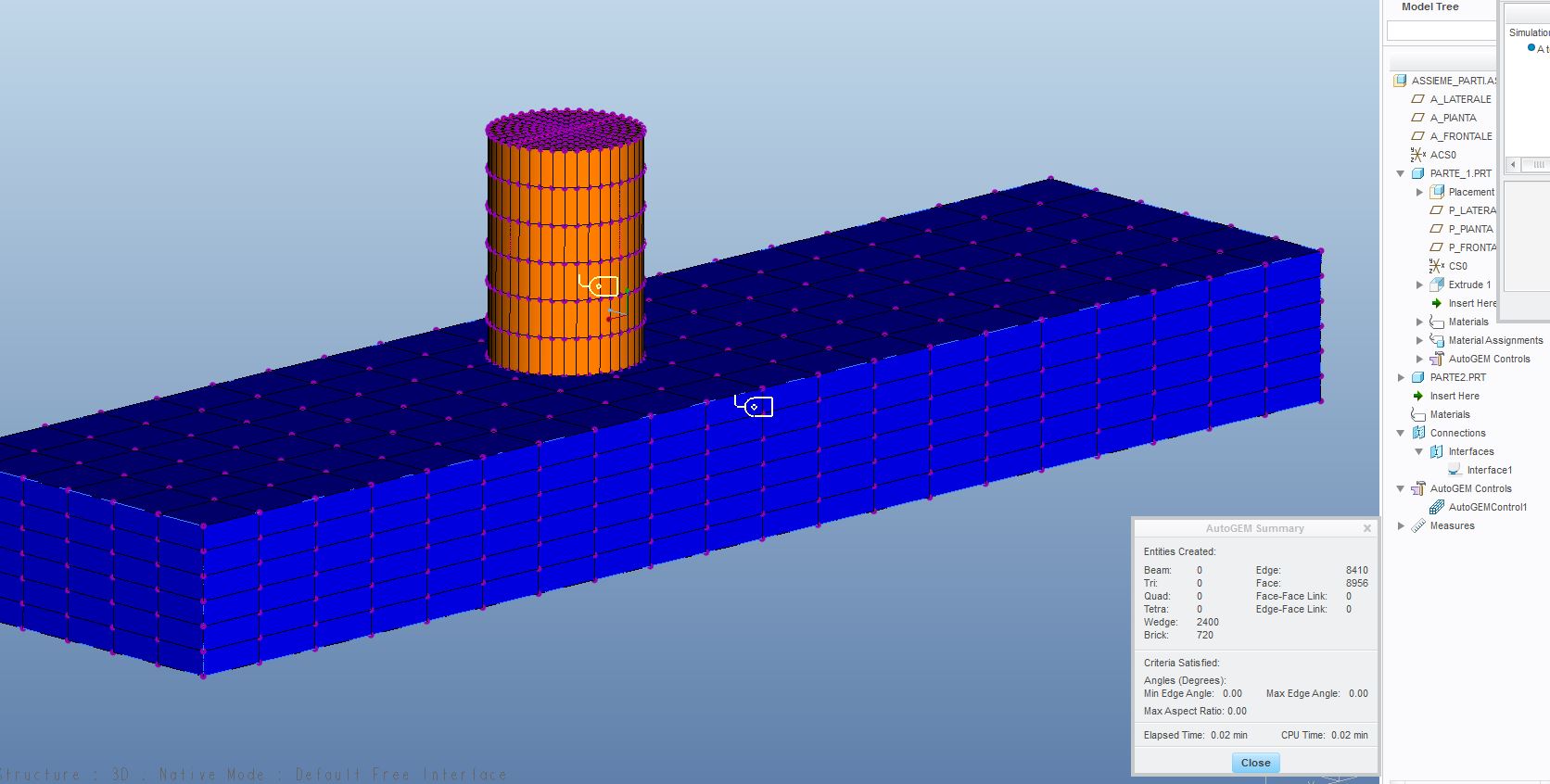Close the AutoGEM Summary dialog with Close button
Screen dimensions: 1550x784
click(x=1255, y=763)
